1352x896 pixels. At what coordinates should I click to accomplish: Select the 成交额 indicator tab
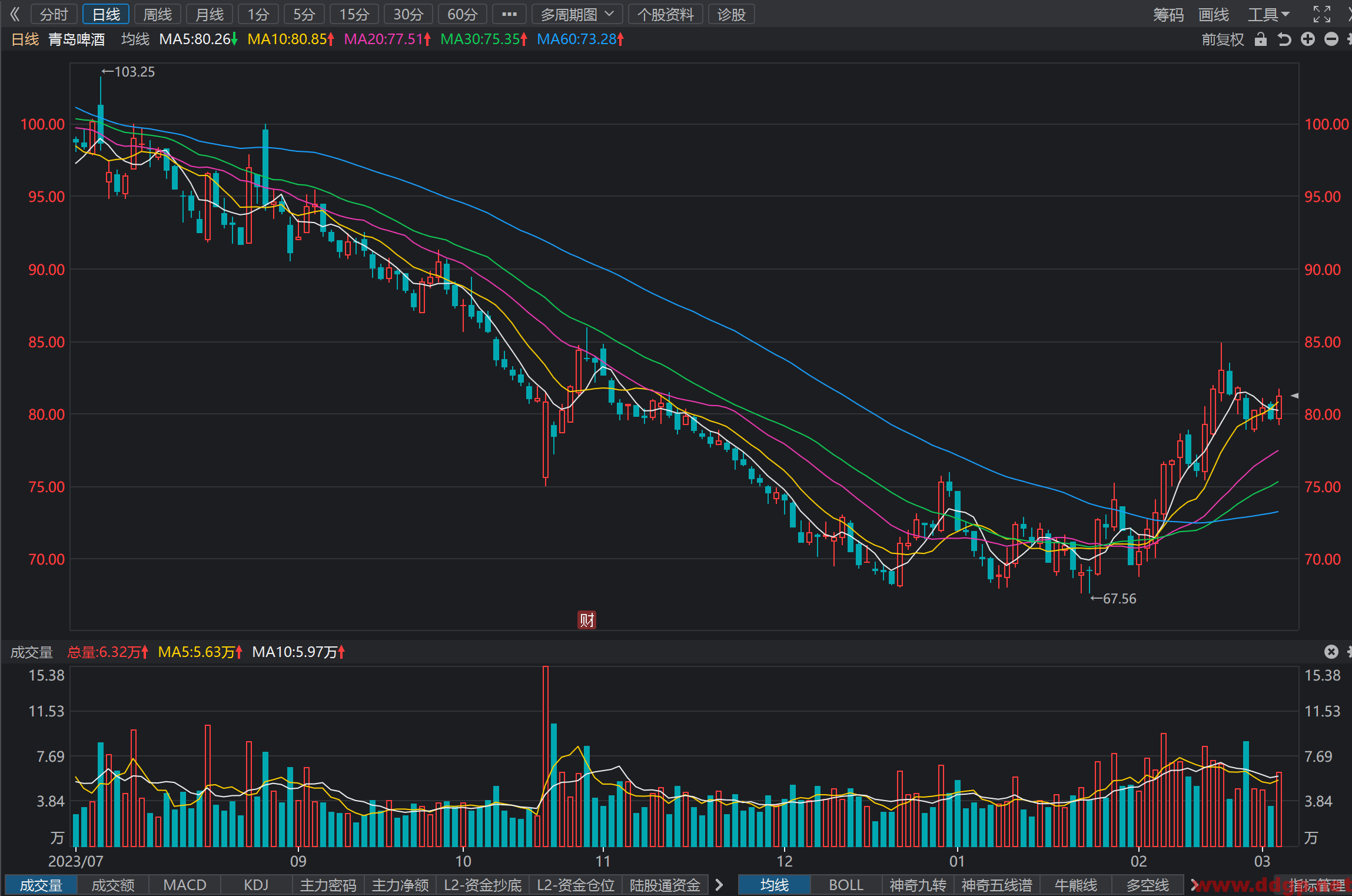coord(113,885)
